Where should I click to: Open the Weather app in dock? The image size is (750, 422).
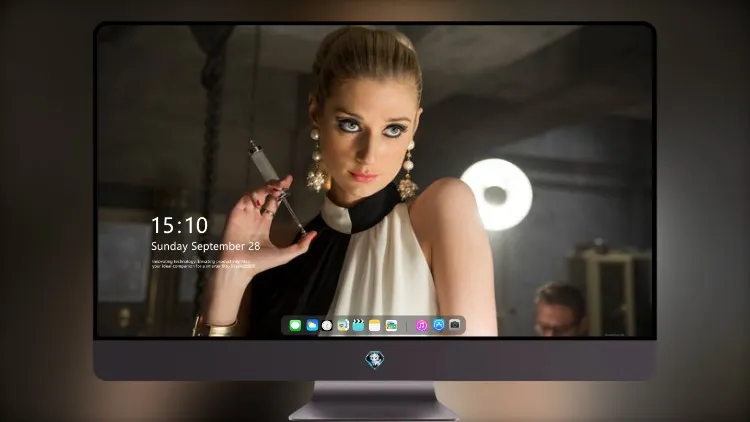click(312, 325)
